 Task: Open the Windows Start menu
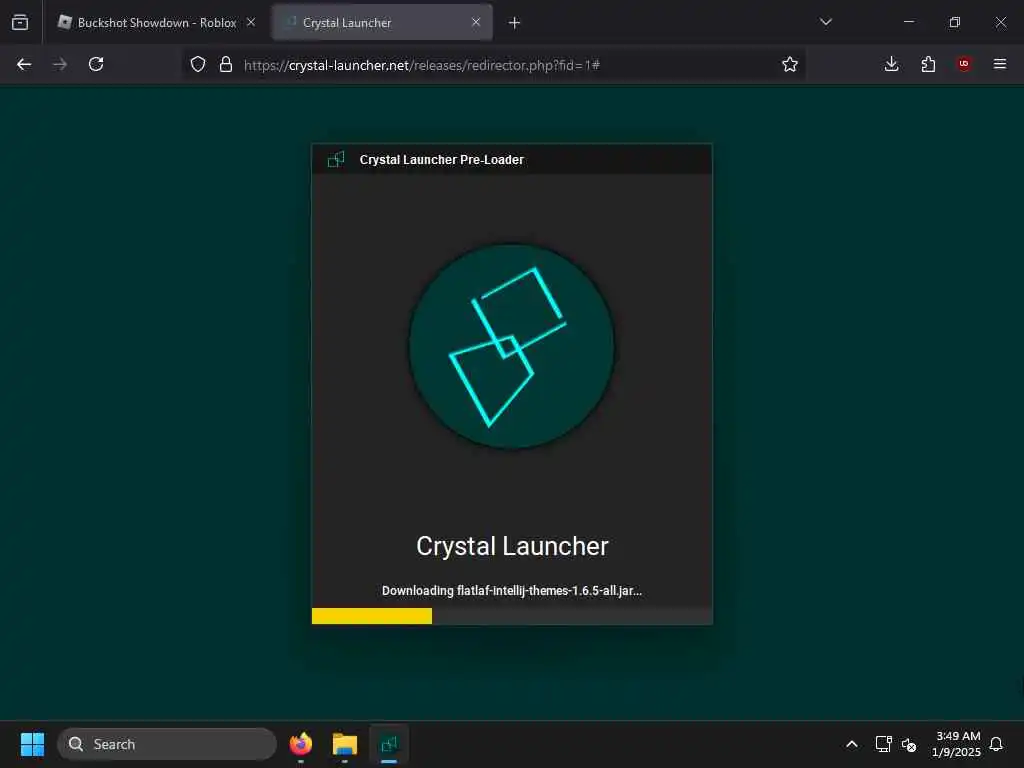click(x=32, y=744)
